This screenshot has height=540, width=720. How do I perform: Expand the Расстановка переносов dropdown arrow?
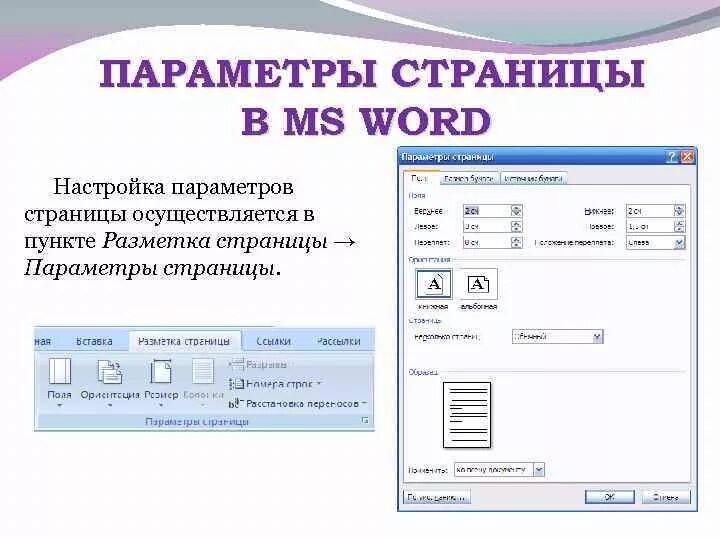[x=364, y=404]
